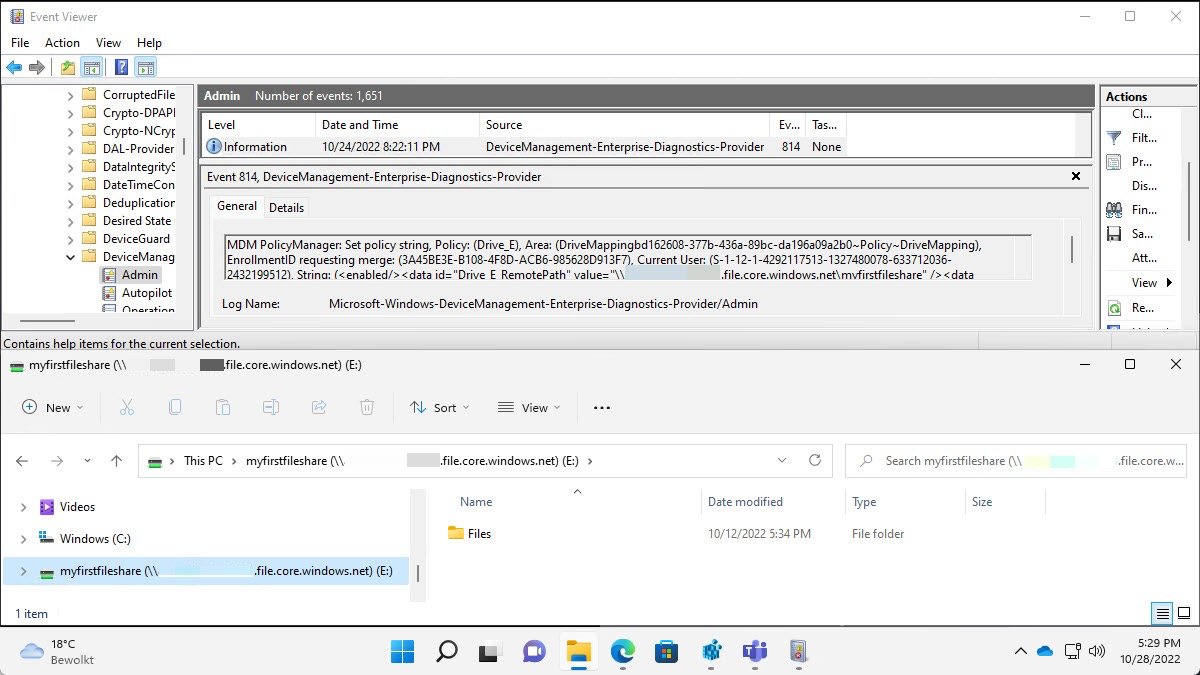This screenshot has width=1200, height=675.
Task: Open the File menu in Event Viewer
Action: [x=20, y=43]
